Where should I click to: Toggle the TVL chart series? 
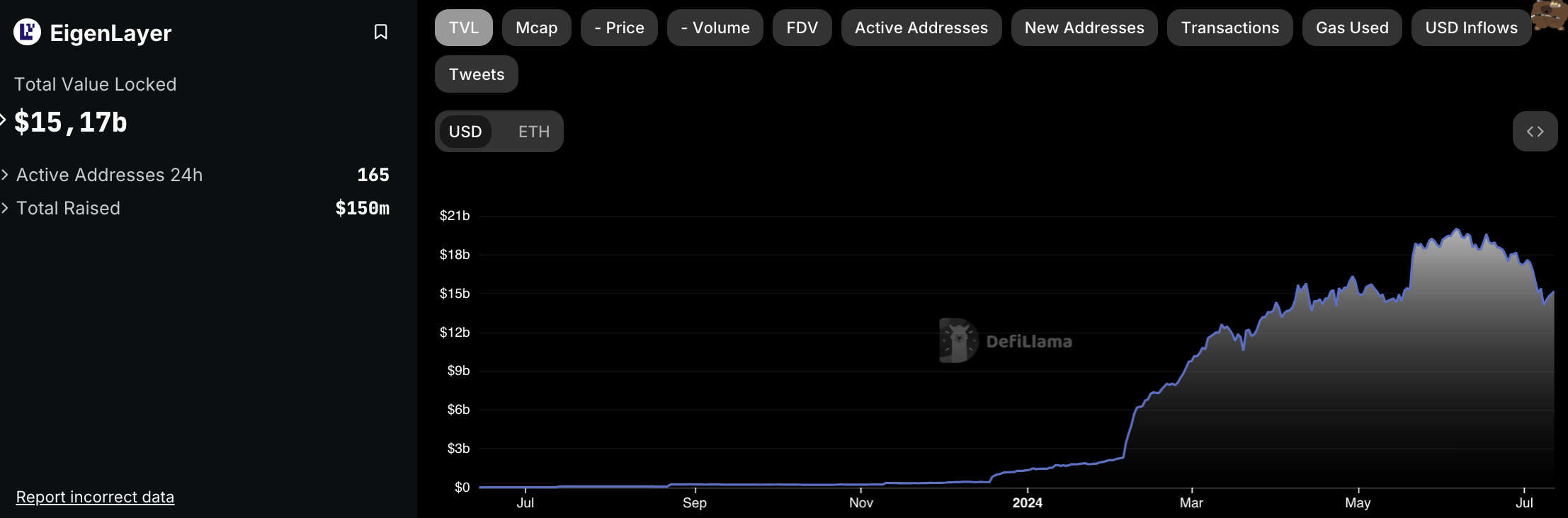coord(464,28)
